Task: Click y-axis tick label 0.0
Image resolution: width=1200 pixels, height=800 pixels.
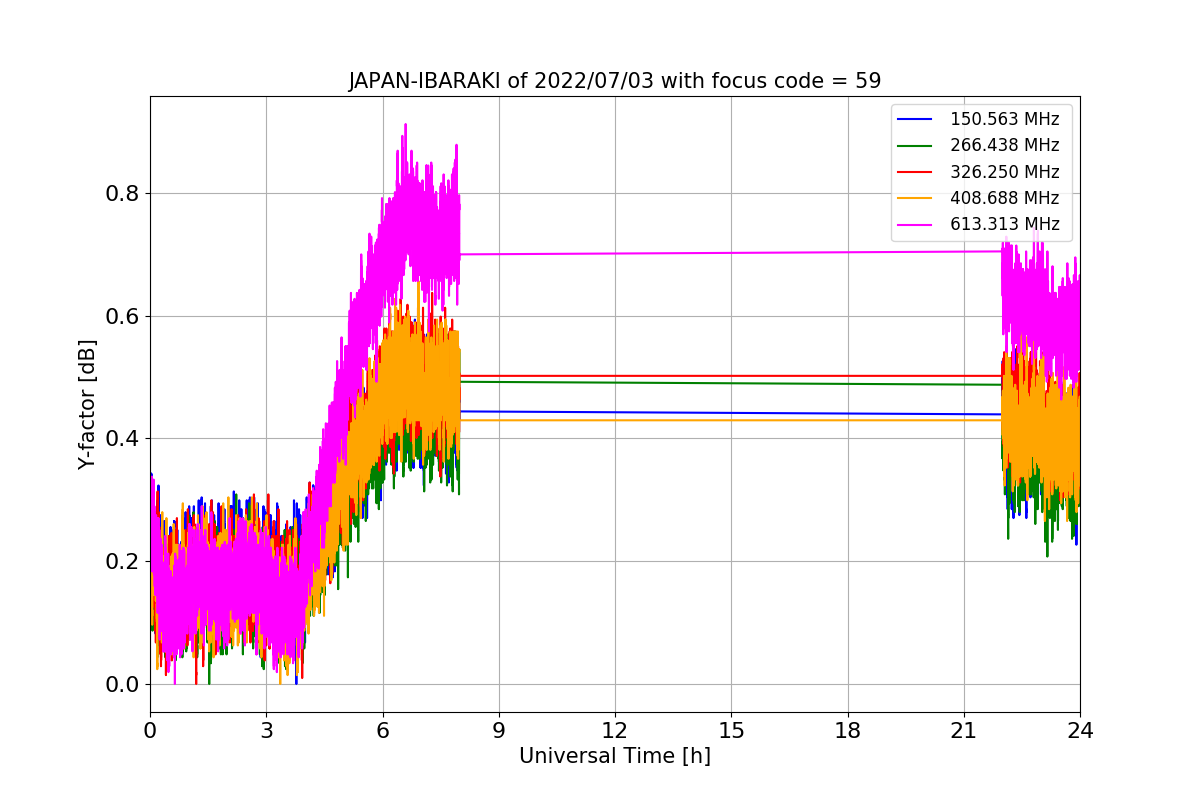Action: pyautogui.click(x=122, y=685)
